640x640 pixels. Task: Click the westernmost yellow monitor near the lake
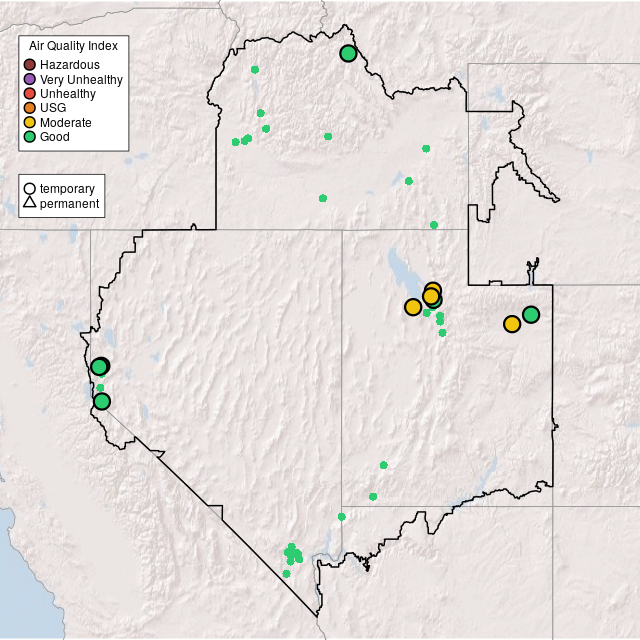coord(413,307)
